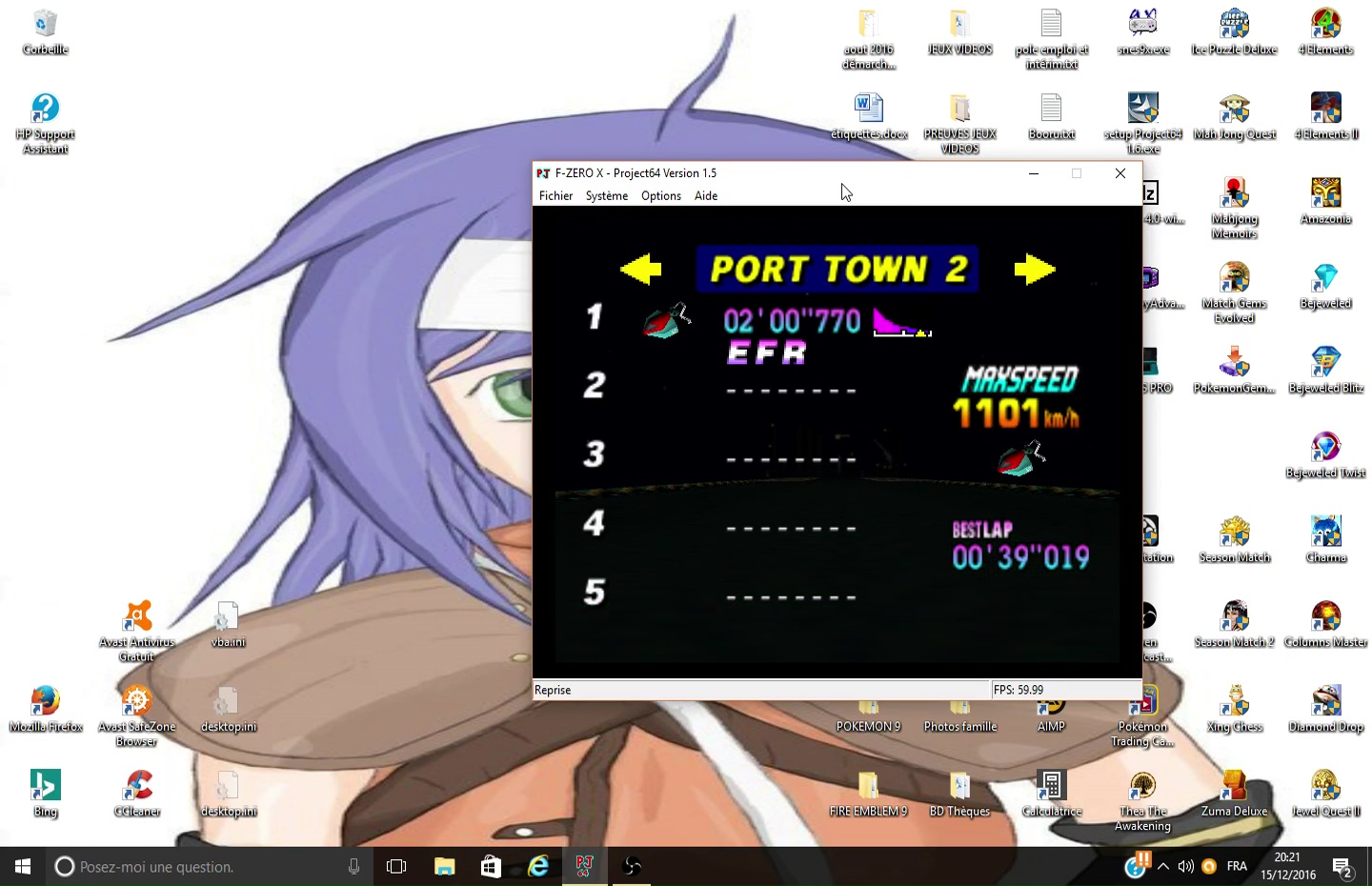Open File Explorer from the taskbar
This screenshot has width=1372, height=886.
coord(445,866)
